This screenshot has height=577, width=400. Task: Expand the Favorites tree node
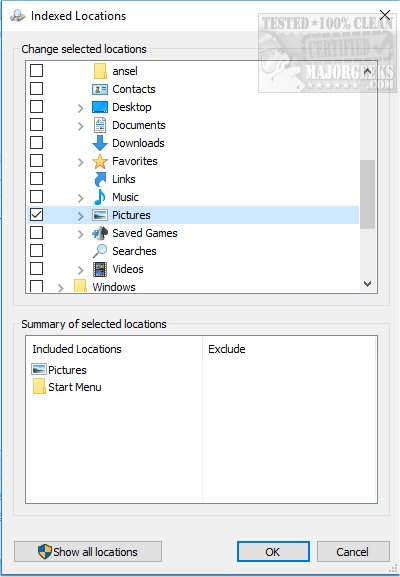click(81, 162)
